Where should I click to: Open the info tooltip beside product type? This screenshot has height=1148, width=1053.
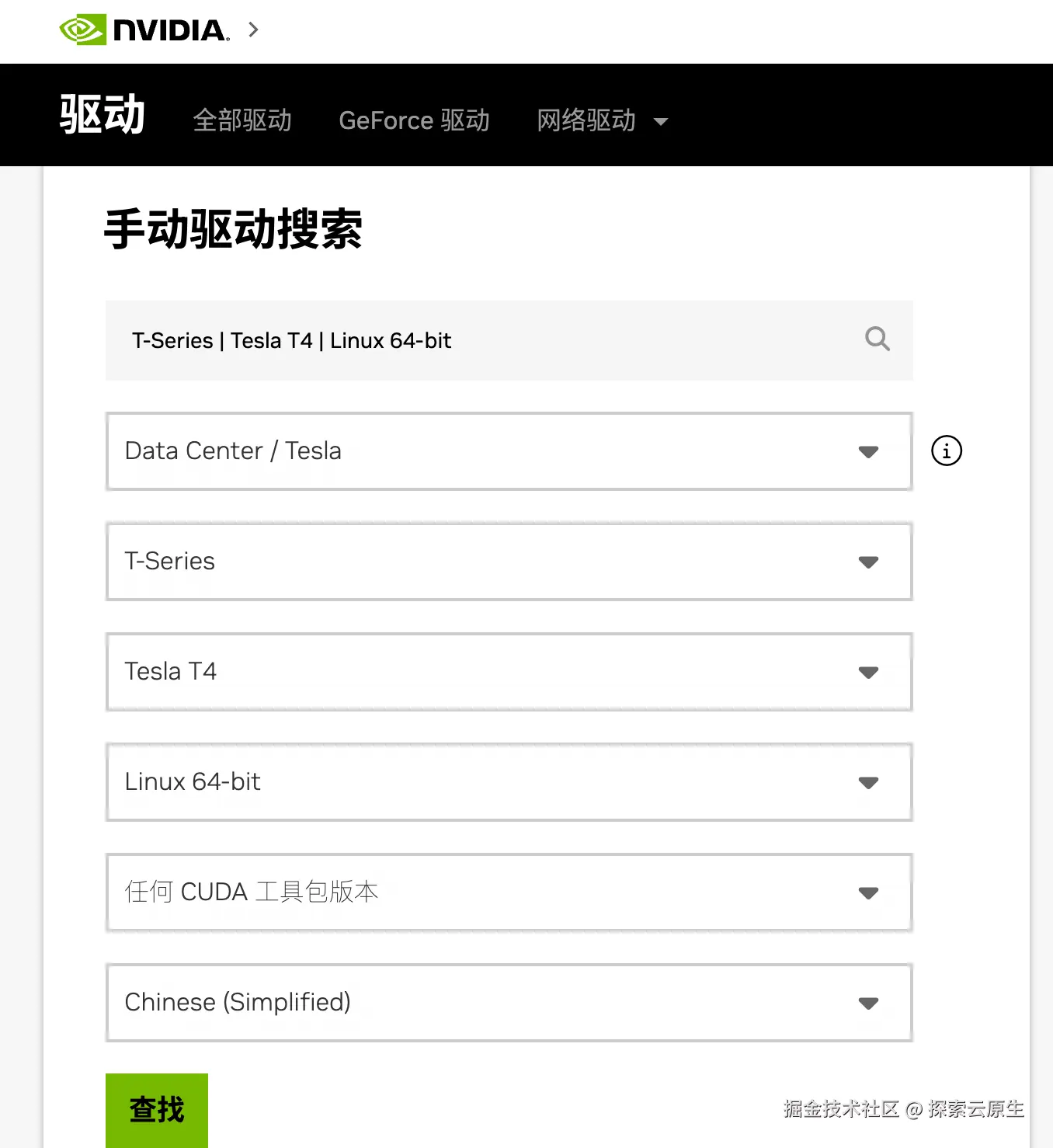947,451
